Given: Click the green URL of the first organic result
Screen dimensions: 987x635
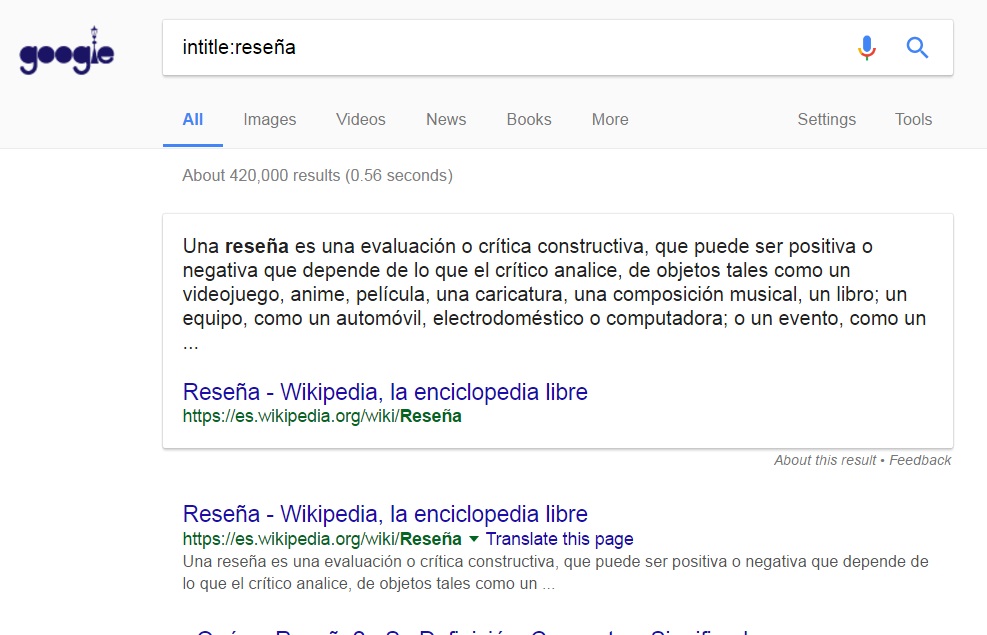Looking at the screenshot, I should pyautogui.click(x=322, y=539).
